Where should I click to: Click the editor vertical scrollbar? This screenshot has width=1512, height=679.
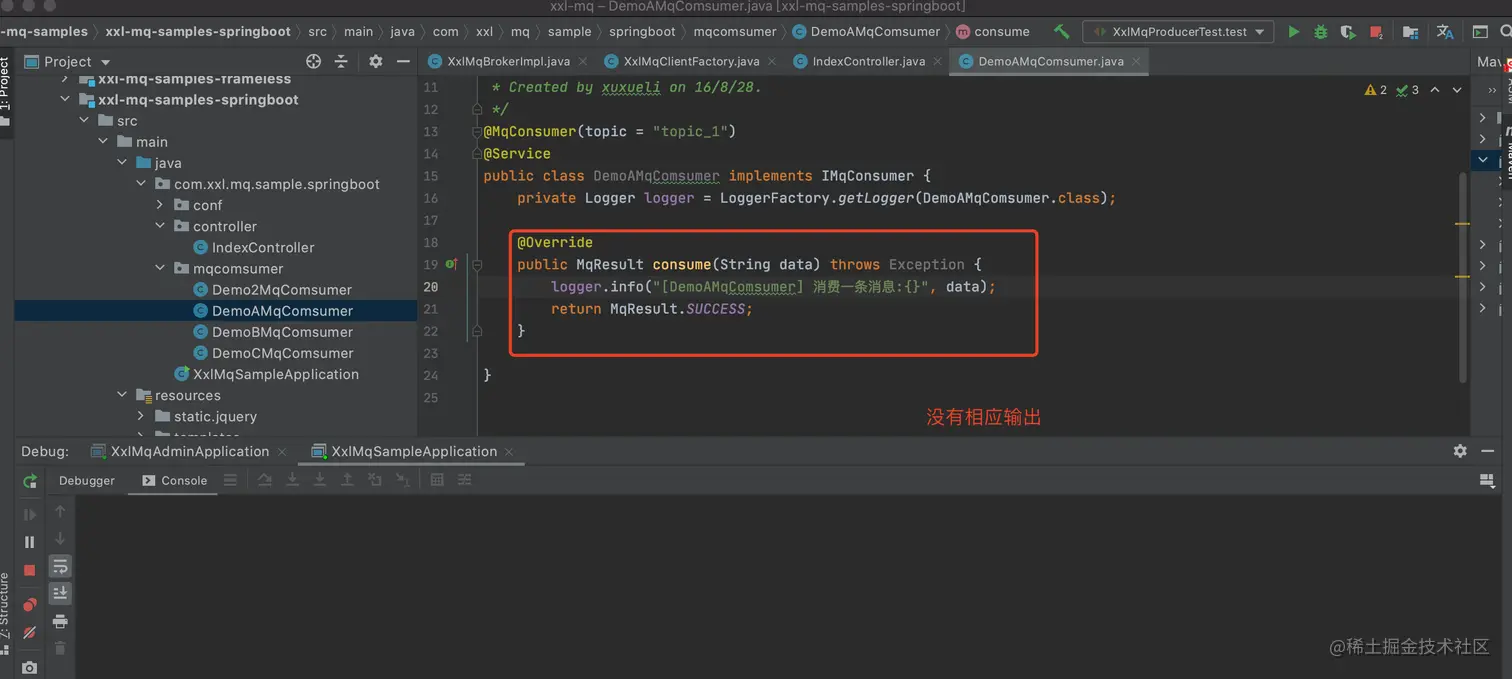(x=1462, y=277)
